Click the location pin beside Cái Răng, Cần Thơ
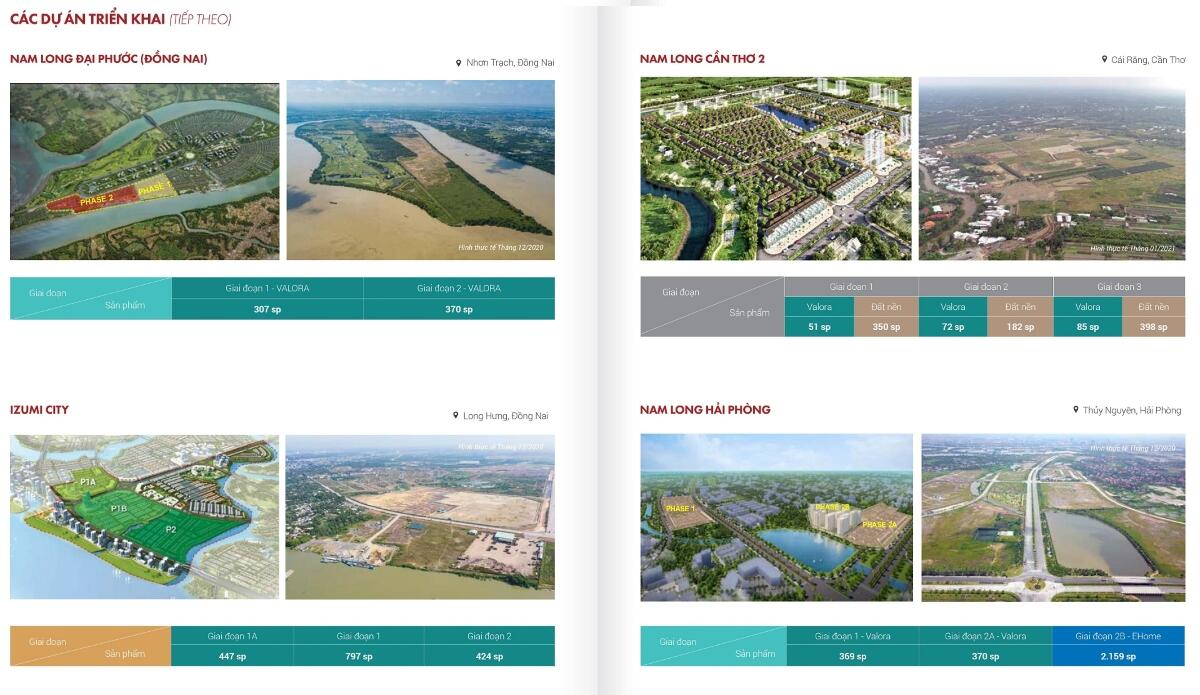This screenshot has width=1200, height=695. point(1103,60)
